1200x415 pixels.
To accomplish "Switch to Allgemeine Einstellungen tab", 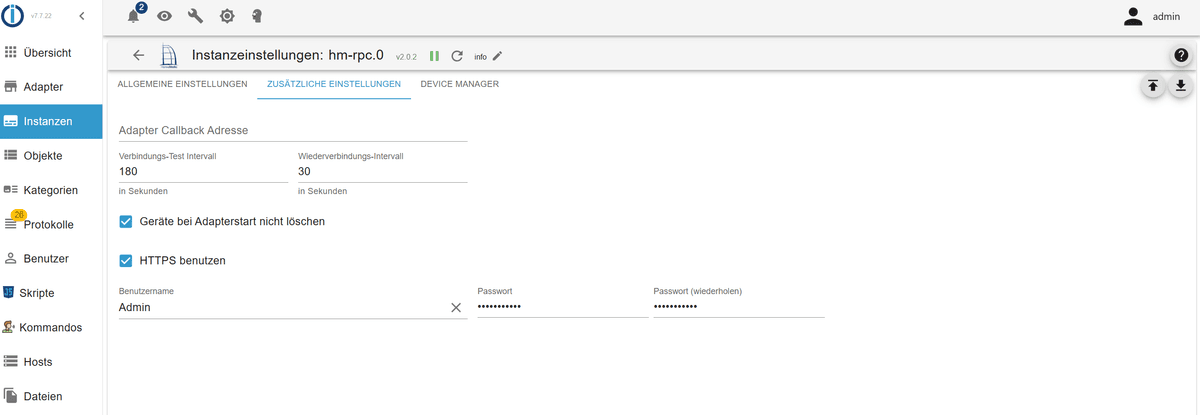I will point(182,84).
